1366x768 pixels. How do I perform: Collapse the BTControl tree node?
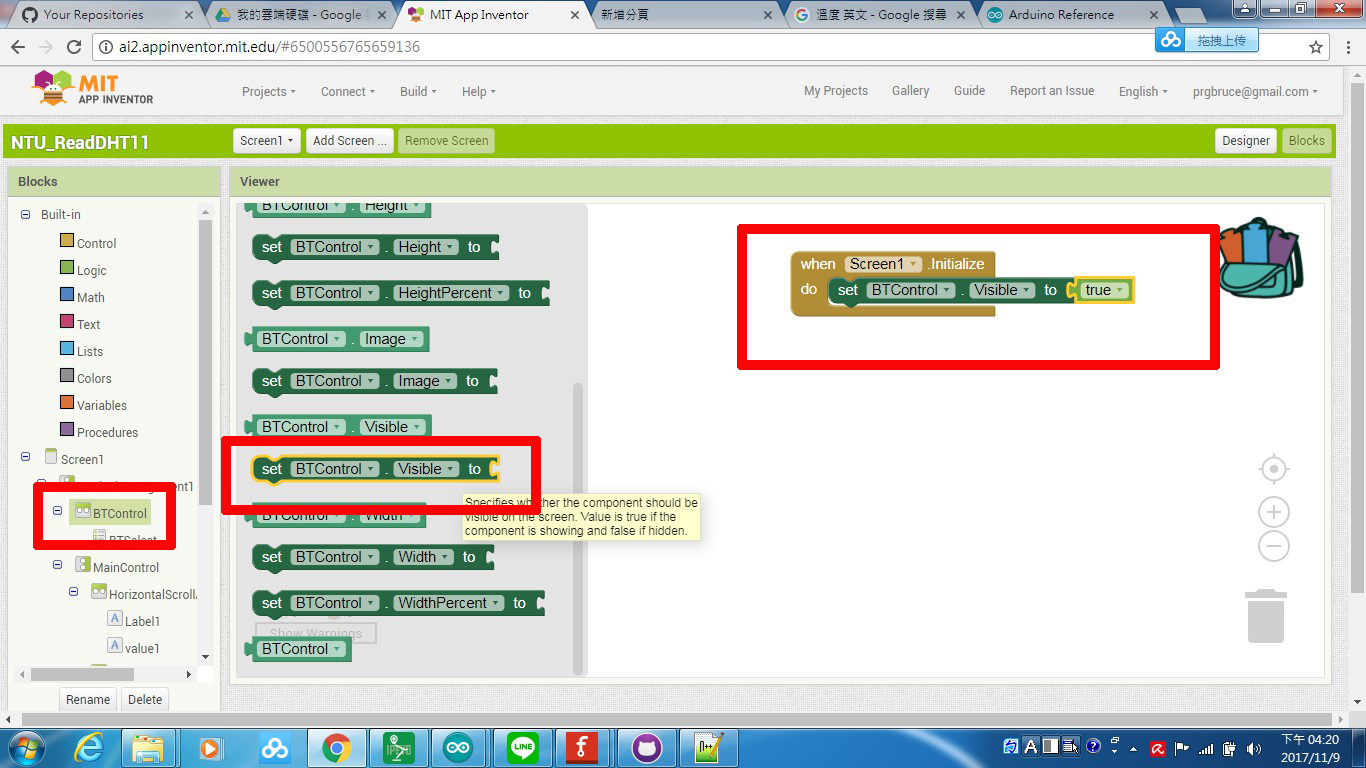pyautogui.click(x=58, y=511)
